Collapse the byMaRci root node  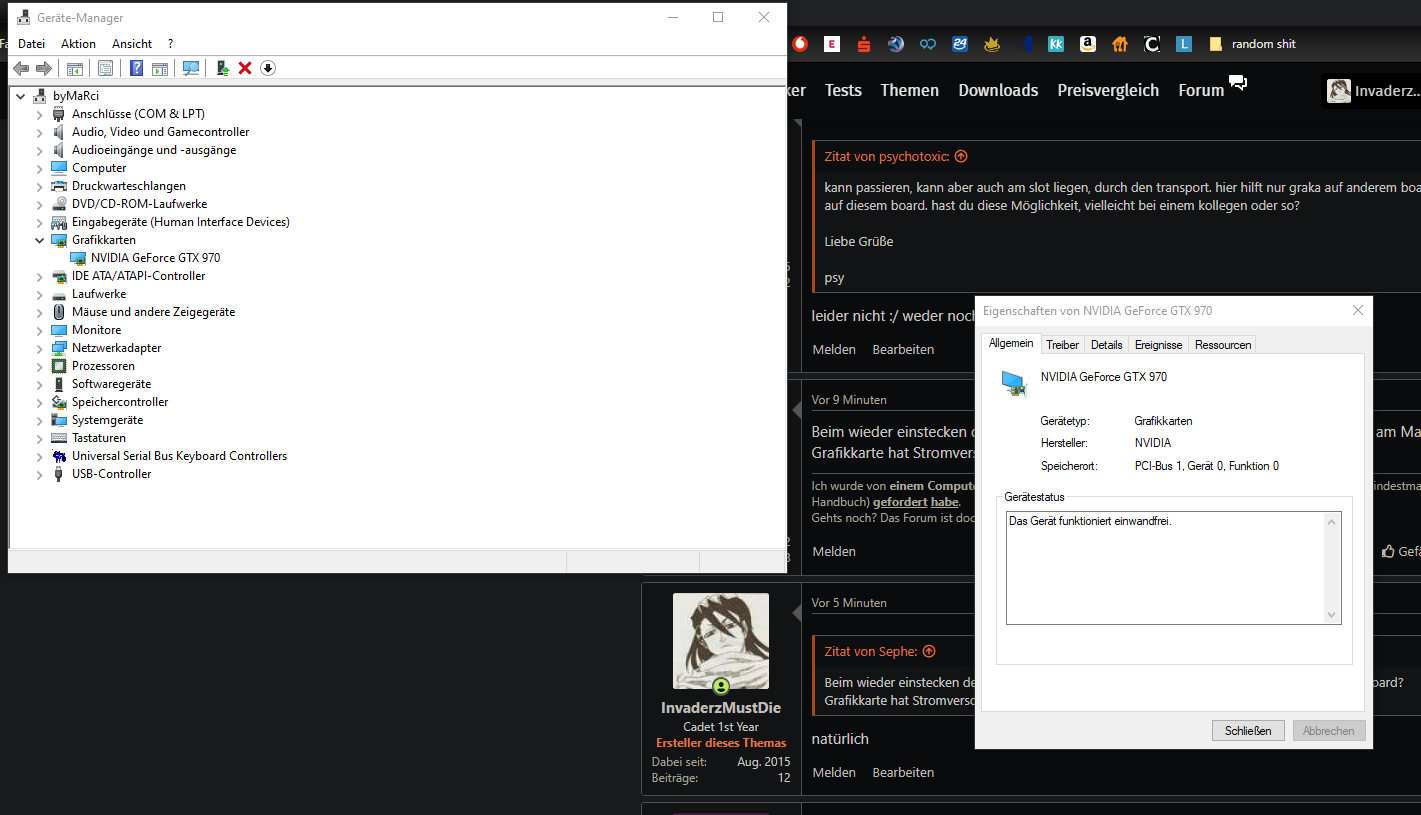pos(21,96)
